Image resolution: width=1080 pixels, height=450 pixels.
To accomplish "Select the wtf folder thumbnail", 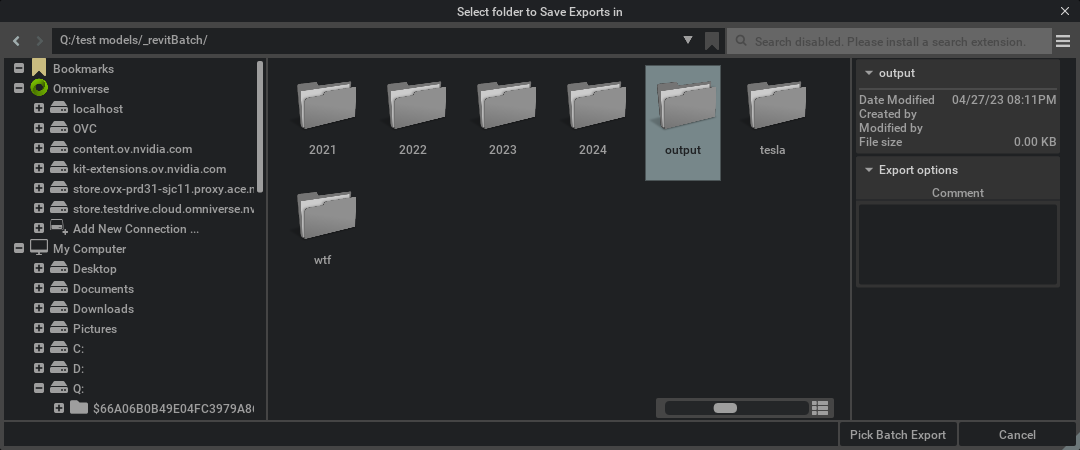I will pos(326,215).
